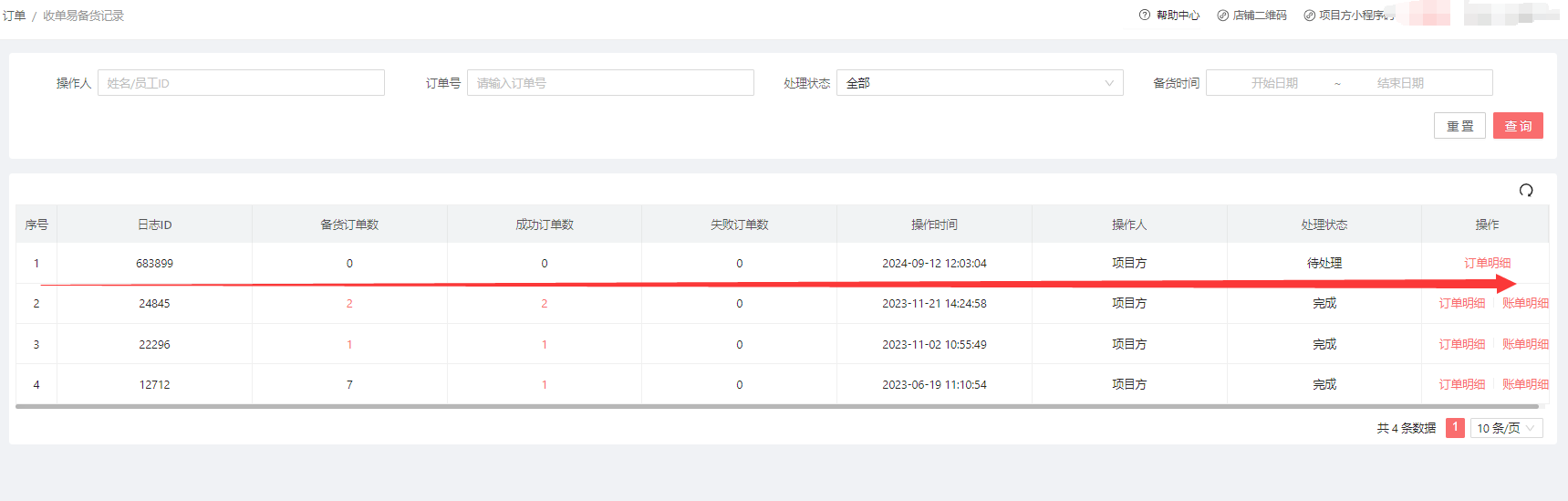Open 帮助中心 help center
Screen dimensions: 1568x501
click(1169, 16)
